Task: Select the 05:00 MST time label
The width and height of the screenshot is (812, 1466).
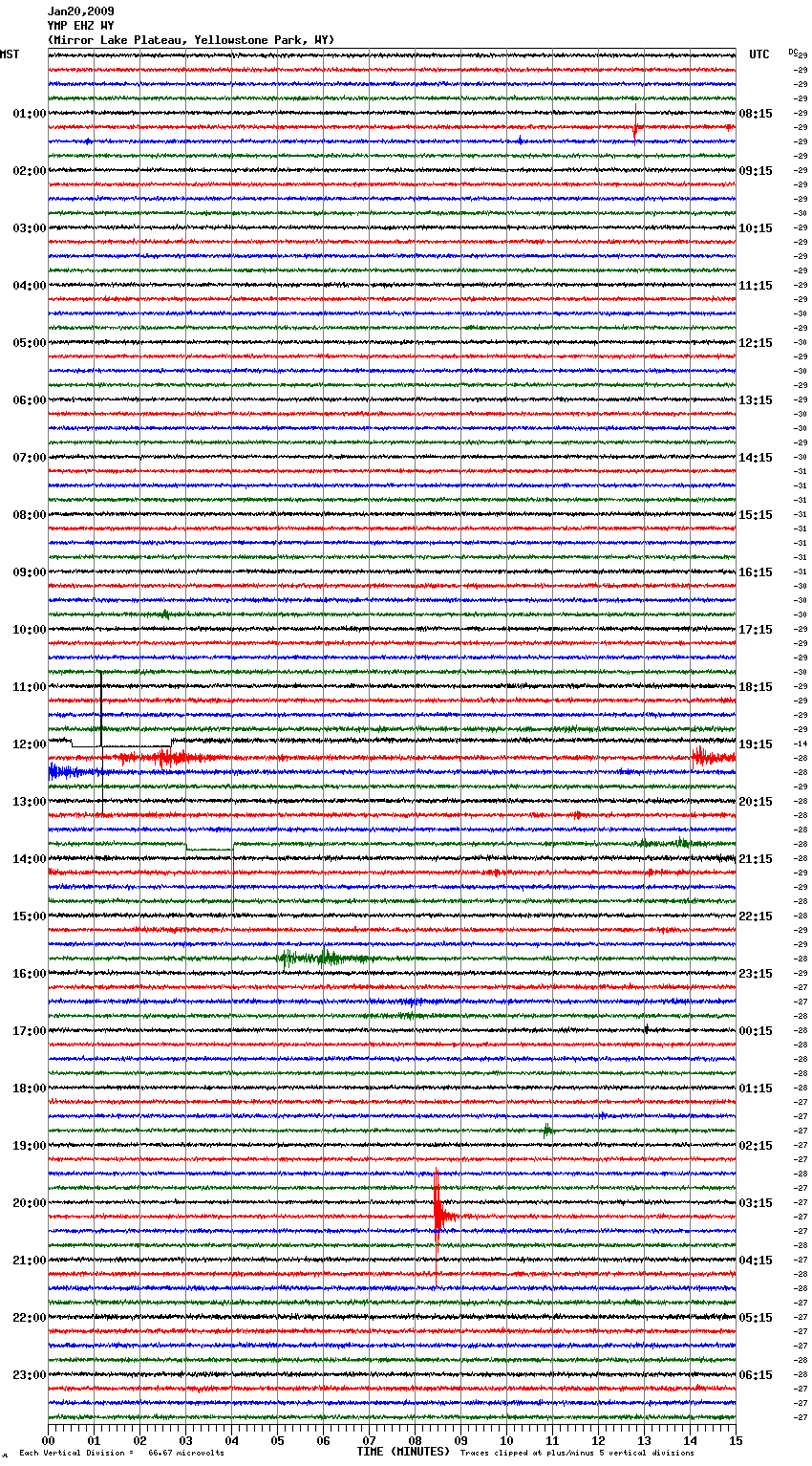Action: coord(30,343)
